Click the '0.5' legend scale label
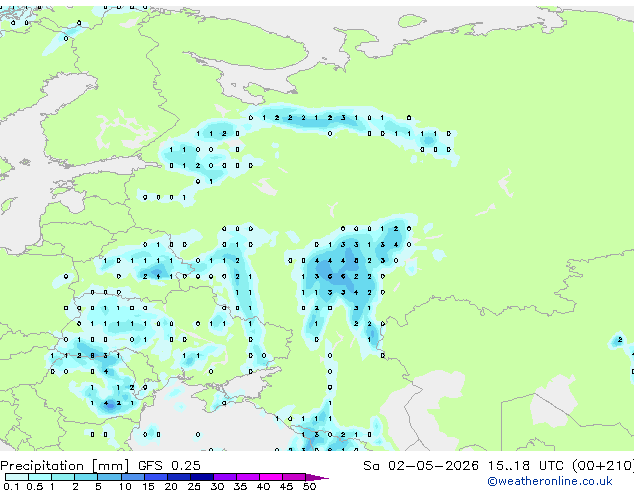Viewport: 634px width, 490px height. (x=36, y=486)
